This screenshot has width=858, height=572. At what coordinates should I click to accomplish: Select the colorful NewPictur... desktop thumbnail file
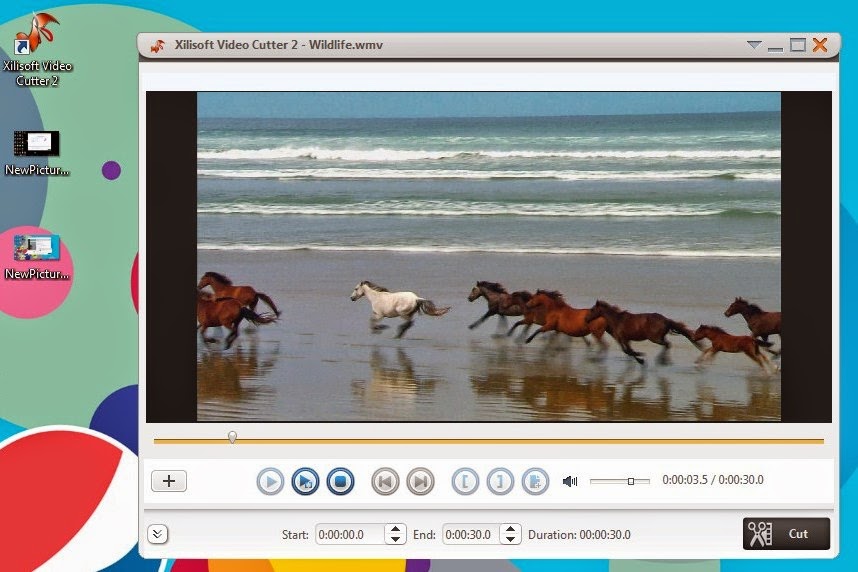pyautogui.click(x=37, y=257)
